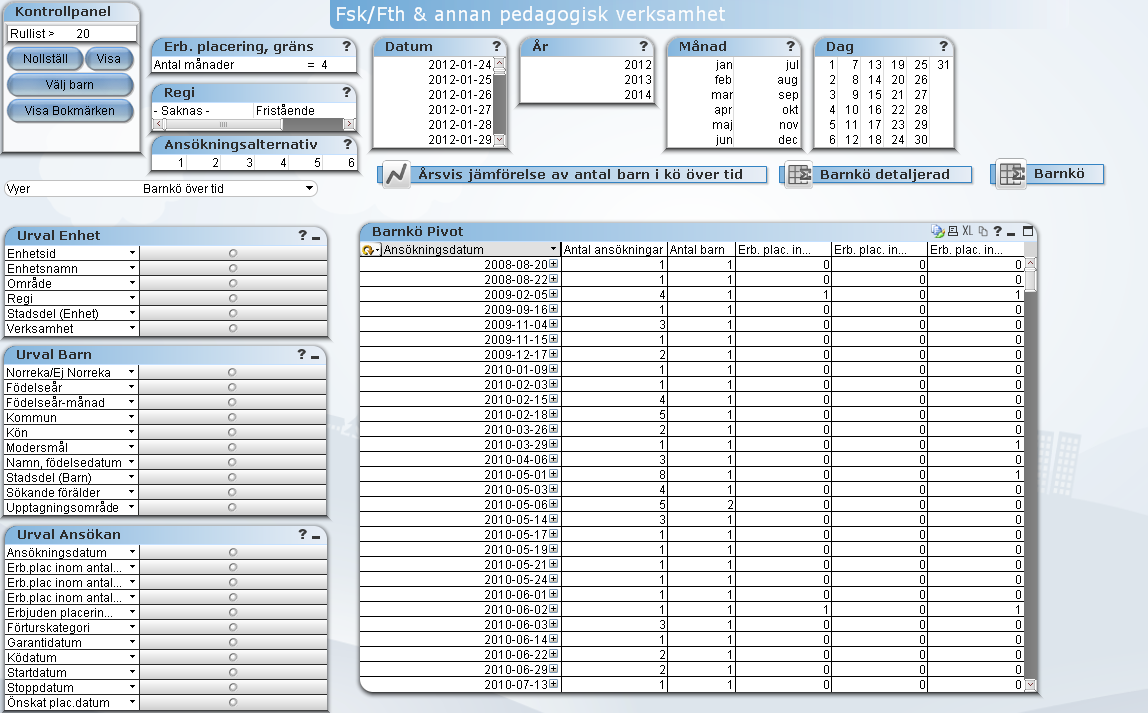The height and width of the screenshot is (713, 1148).
Task: Select year 2013 in År list
Action: pyautogui.click(x=585, y=80)
